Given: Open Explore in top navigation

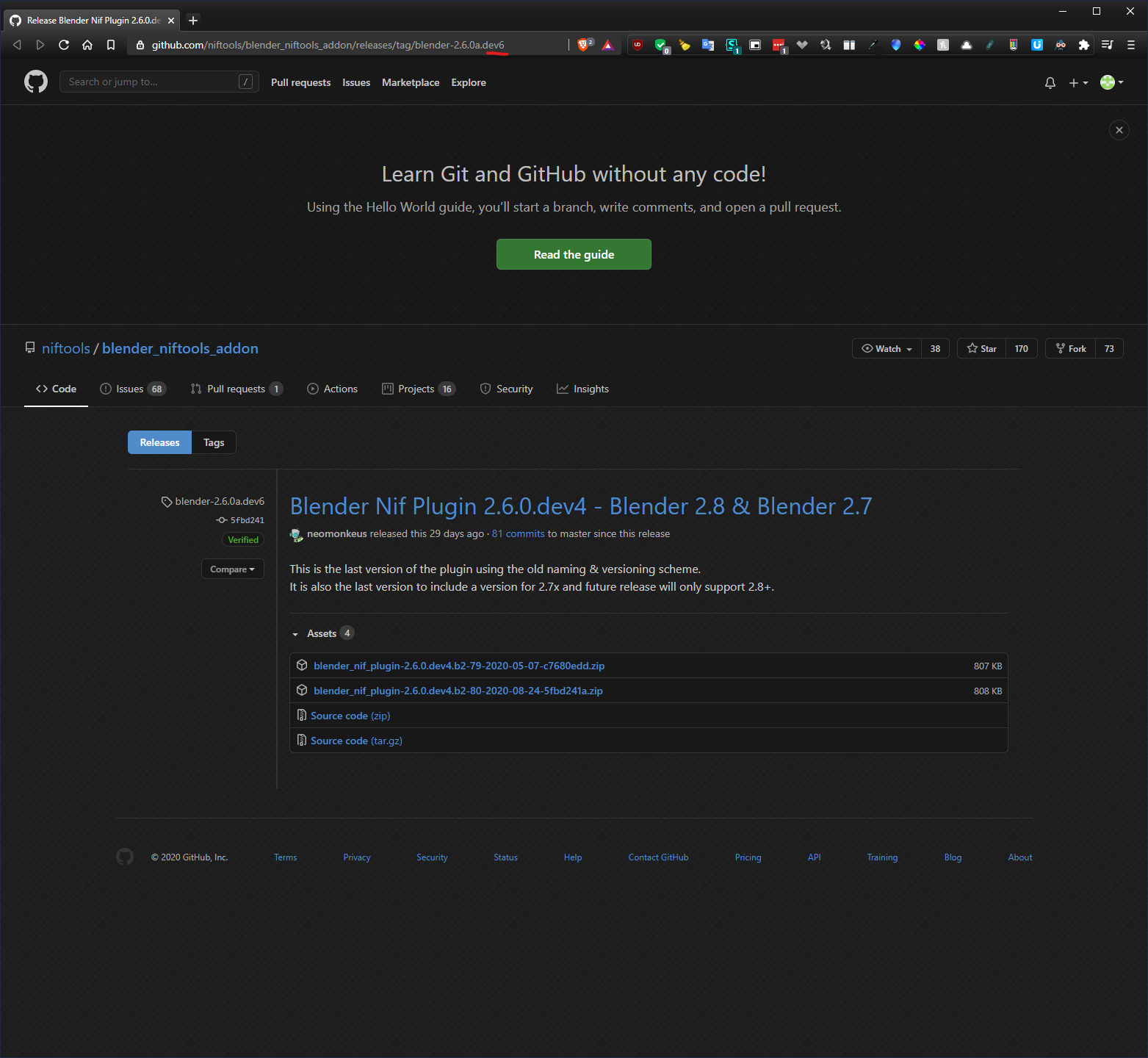Looking at the screenshot, I should 469,82.
